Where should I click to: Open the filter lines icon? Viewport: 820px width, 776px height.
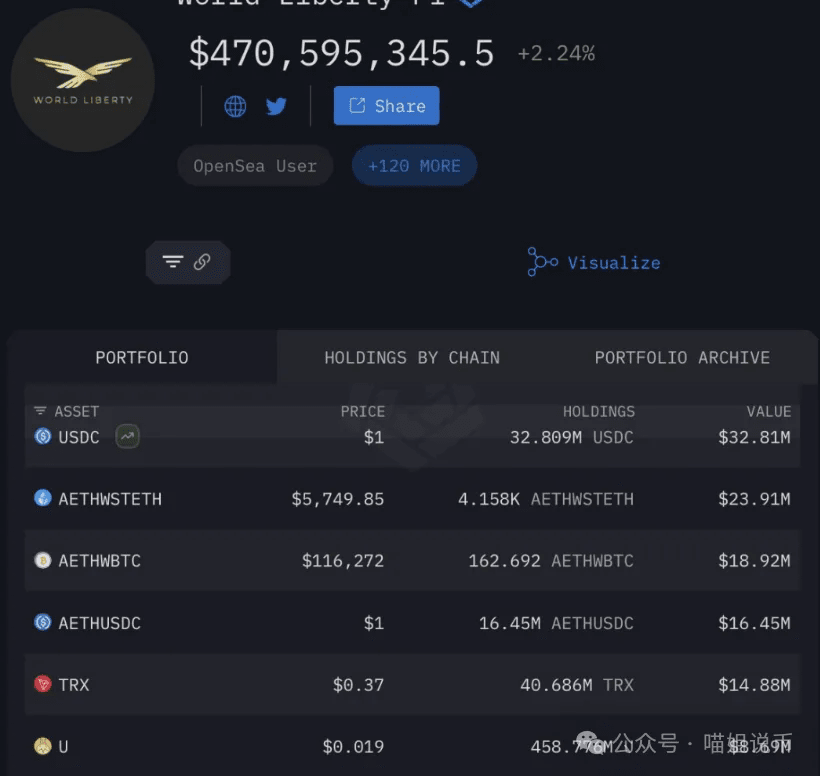point(173,261)
